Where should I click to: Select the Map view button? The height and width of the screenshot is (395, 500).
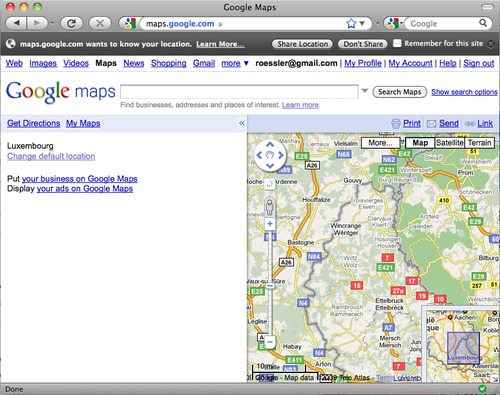tap(420, 143)
